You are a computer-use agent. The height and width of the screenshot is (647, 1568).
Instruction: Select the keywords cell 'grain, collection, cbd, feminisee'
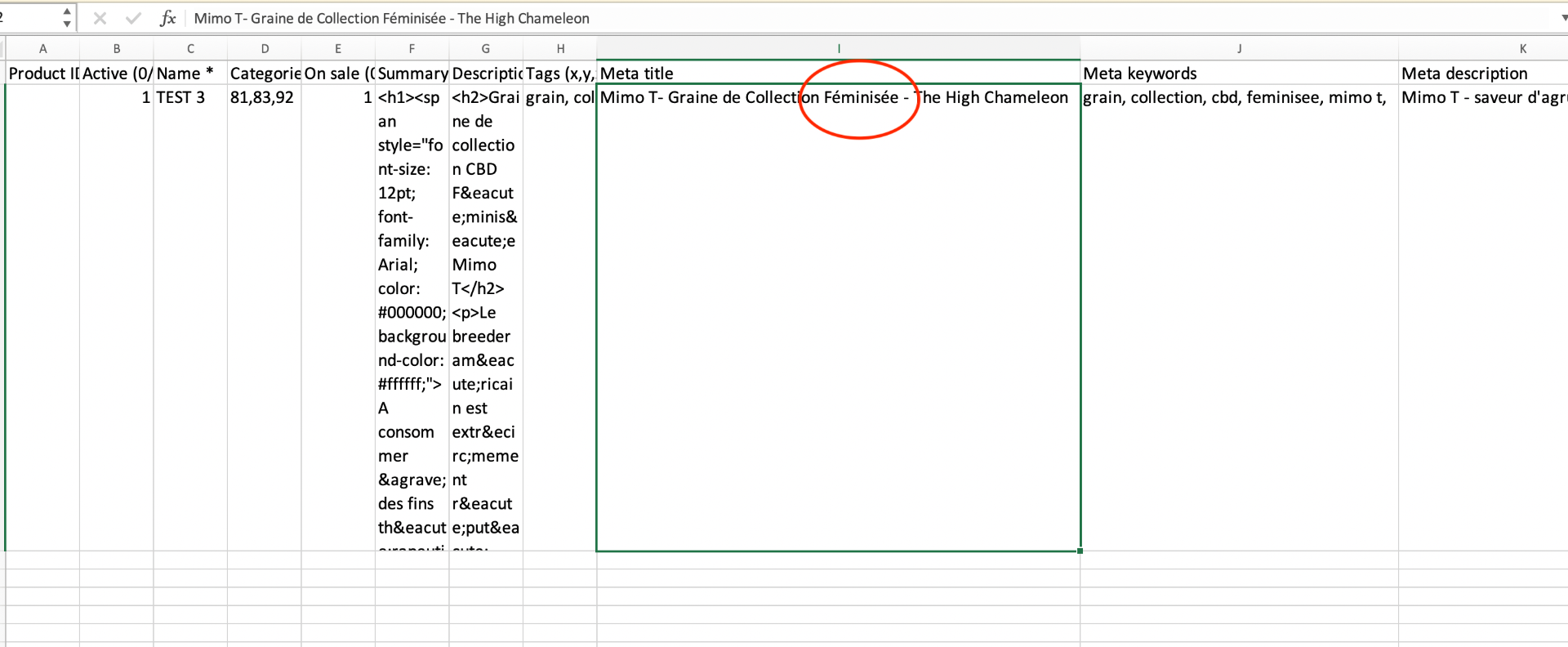click(x=1240, y=318)
